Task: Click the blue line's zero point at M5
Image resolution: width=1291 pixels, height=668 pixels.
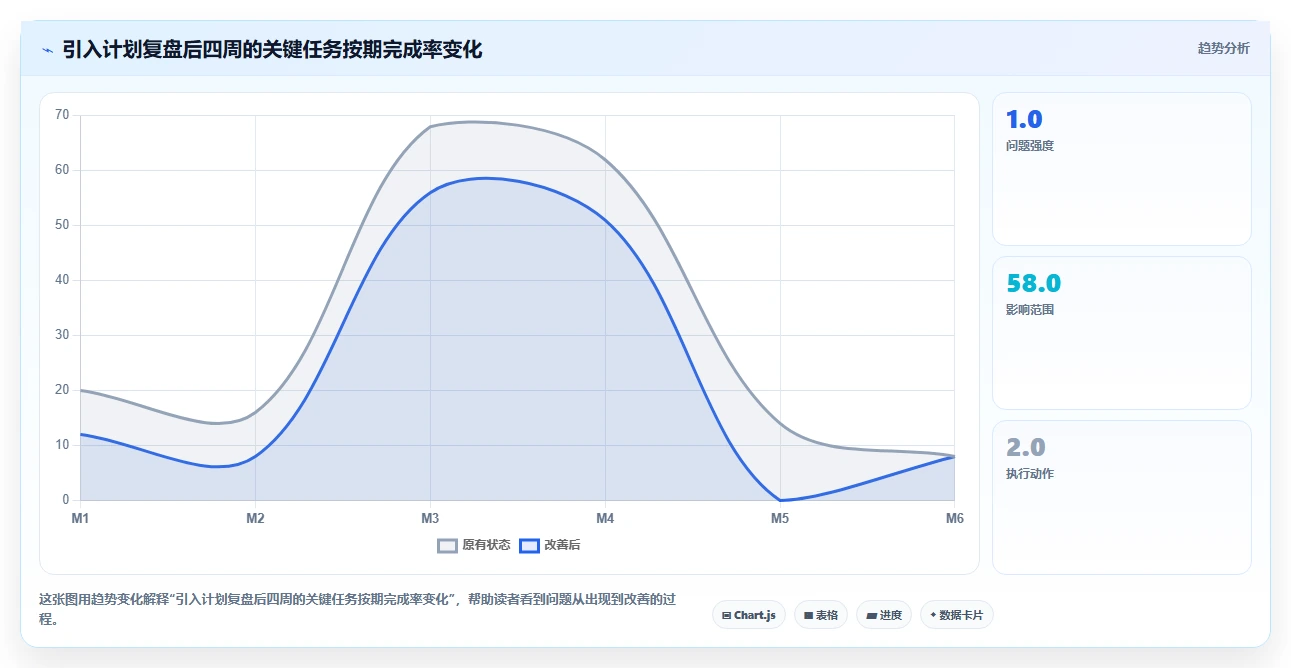Action: click(x=780, y=500)
